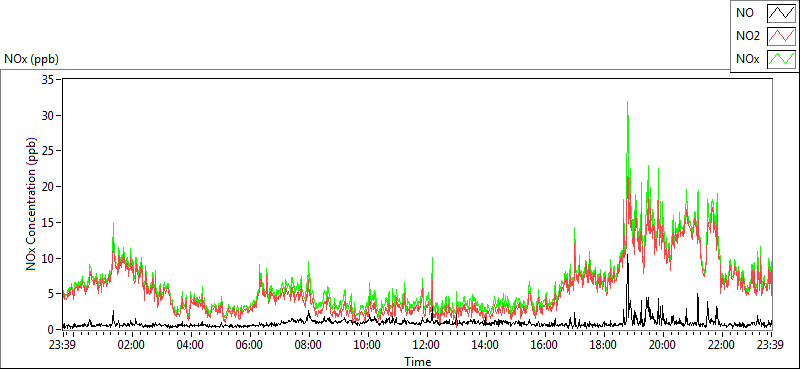Click the 06:00 time axis label

[250, 344]
